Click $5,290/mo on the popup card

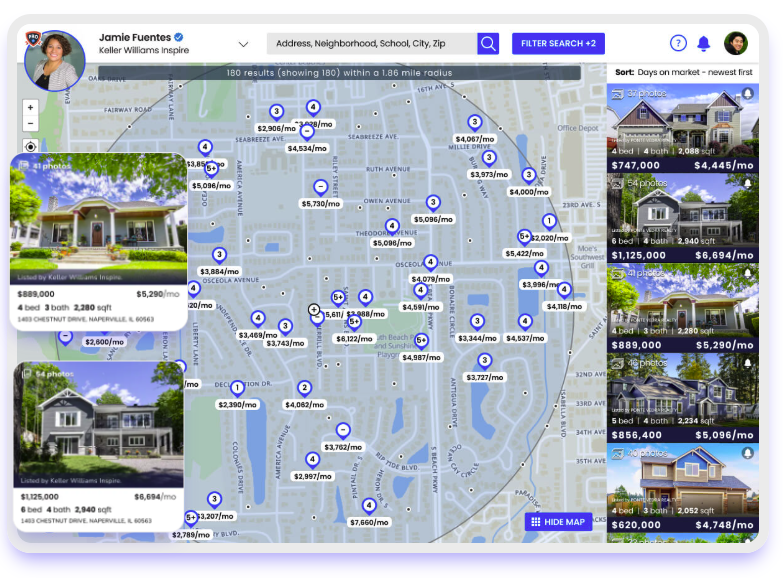tap(158, 294)
